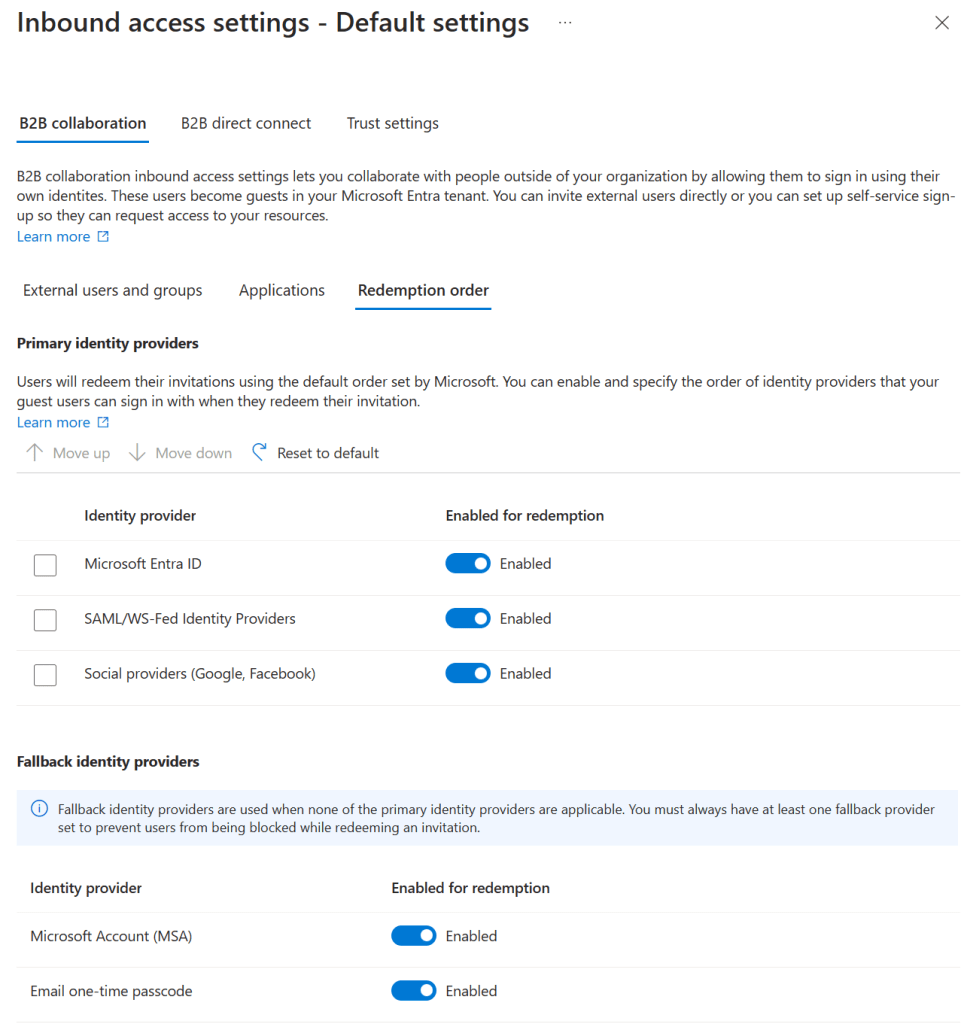Select the Applications sub-tab
The width and height of the screenshot is (967, 1024).
click(x=282, y=291)
